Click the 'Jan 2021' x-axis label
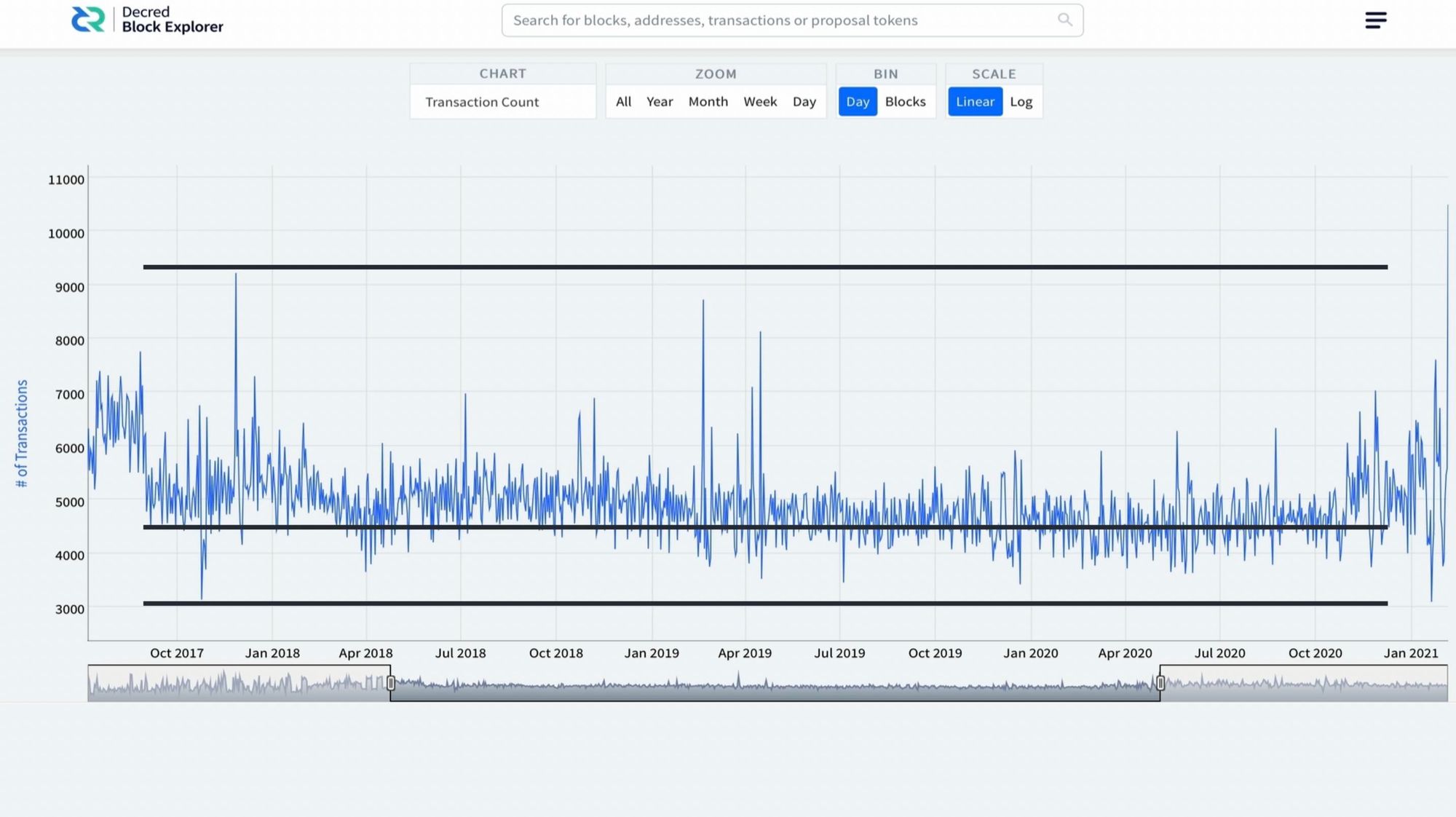 pyautogui.click(x=1411, y=653)
